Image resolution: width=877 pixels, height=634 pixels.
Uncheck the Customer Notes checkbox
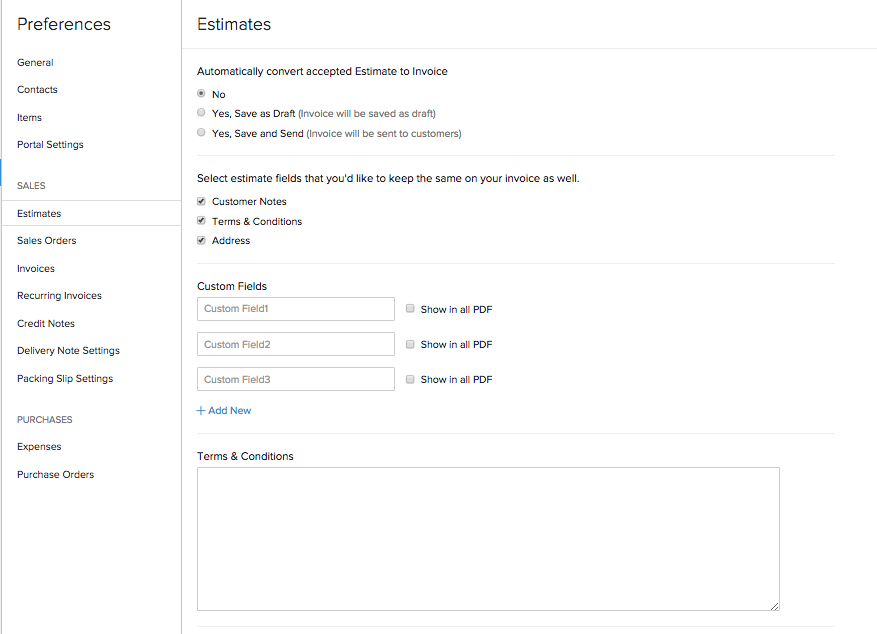tap(202, 201)
